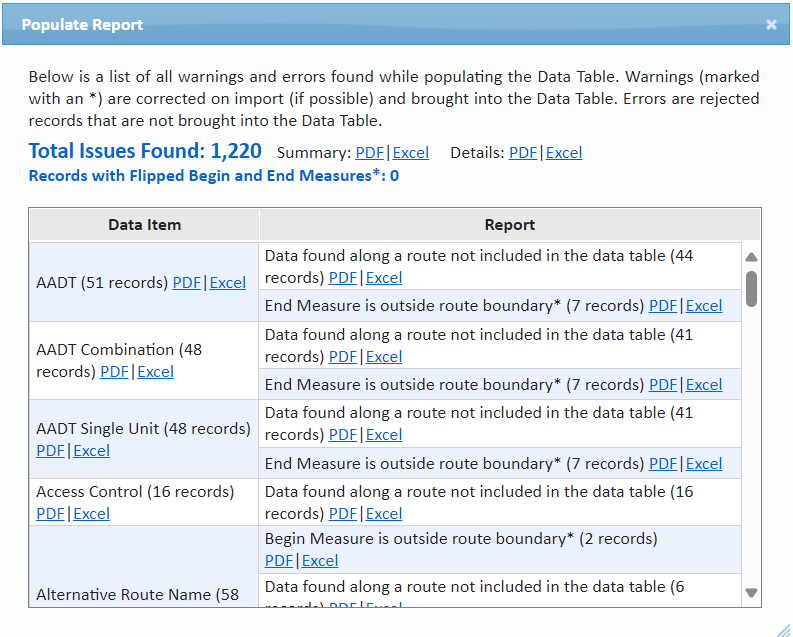This screenshot has height=637, width=793.
Task: Open PDF for AADT Combination records
Action: click(x=114, y=372)
